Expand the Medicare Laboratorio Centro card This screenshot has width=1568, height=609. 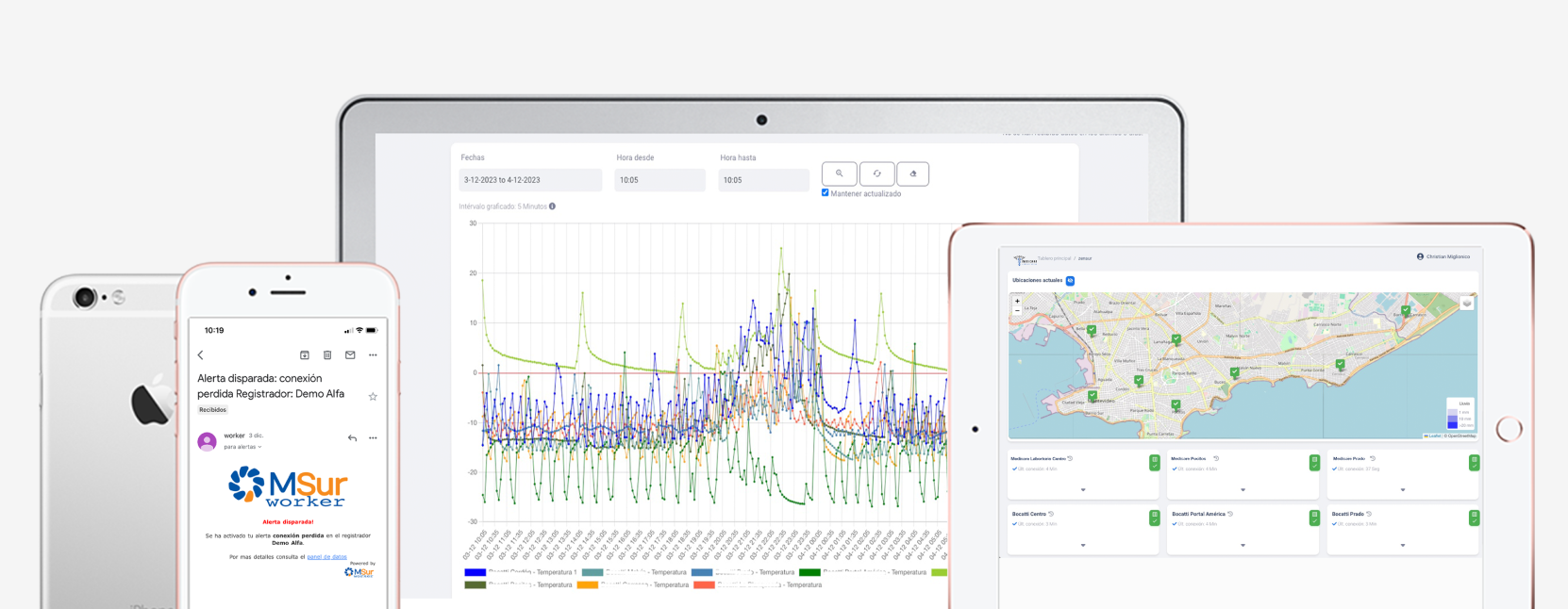click(x=1083, y=490)
